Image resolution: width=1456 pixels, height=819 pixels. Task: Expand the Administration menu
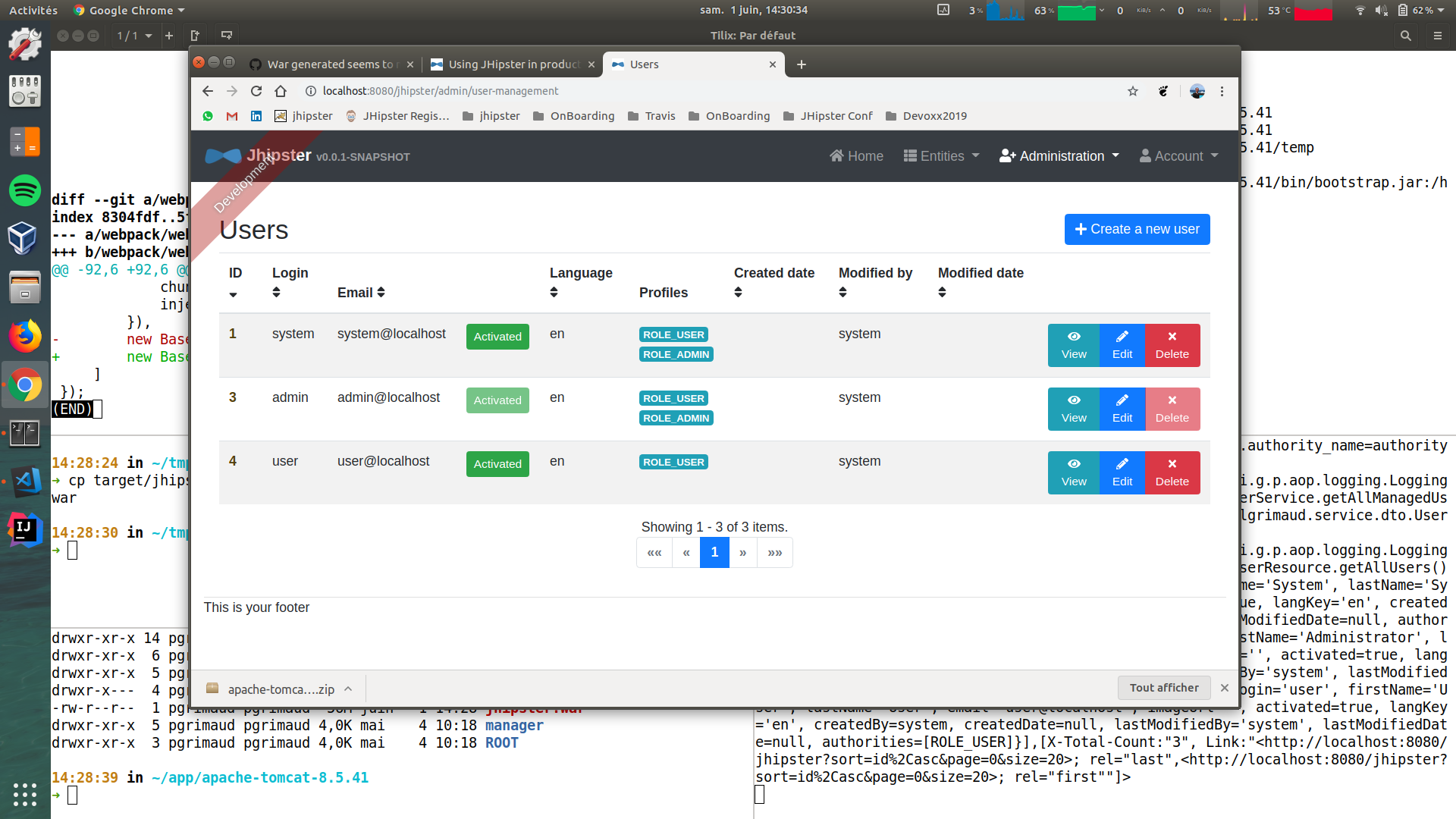1059,156
